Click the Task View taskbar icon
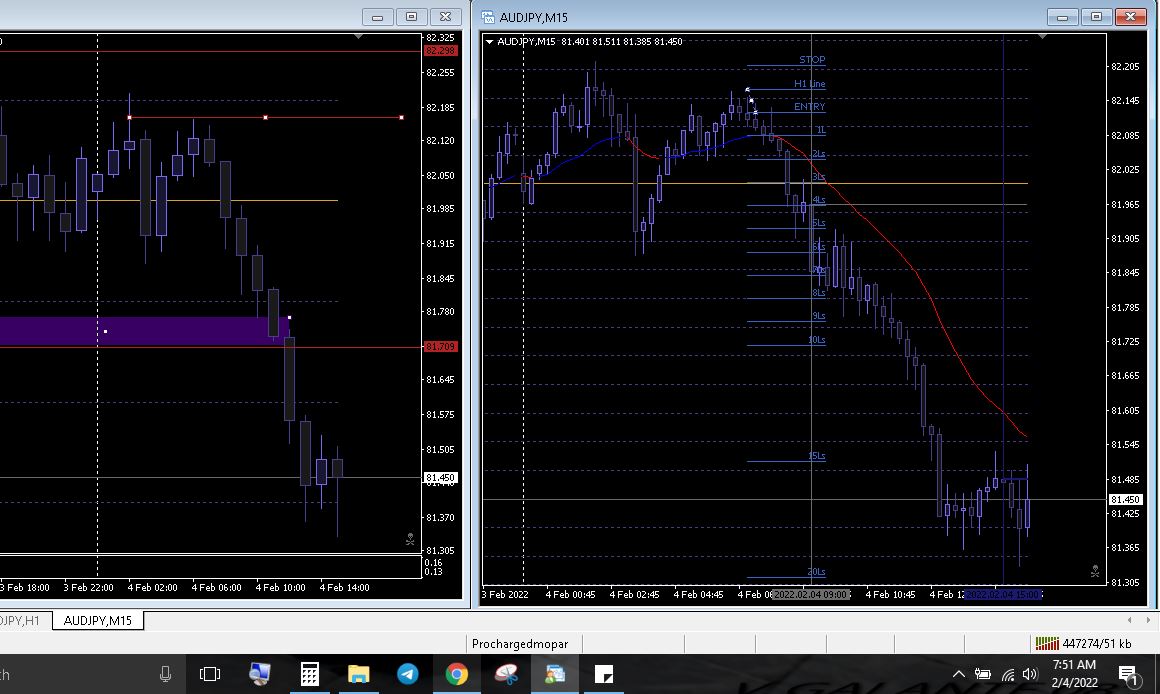Viewport: 1160px width, 694px height. 210,674
